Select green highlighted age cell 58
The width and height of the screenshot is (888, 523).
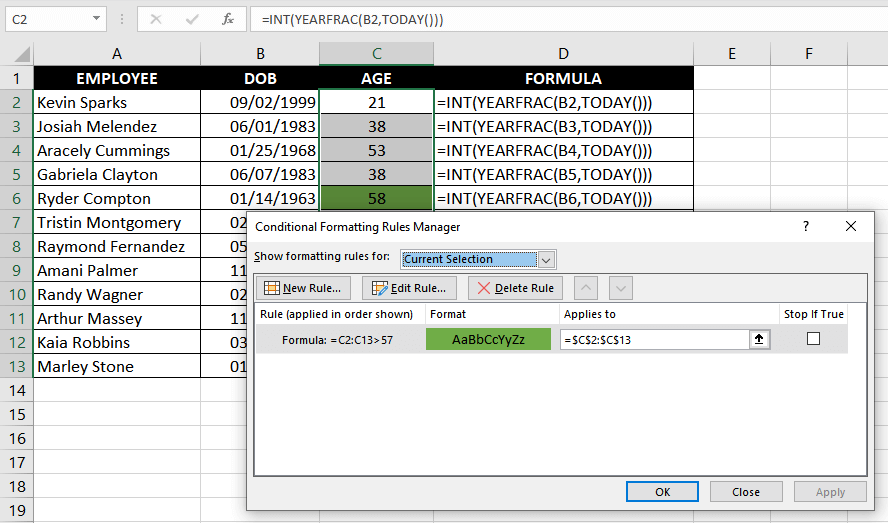click(377, 198)
